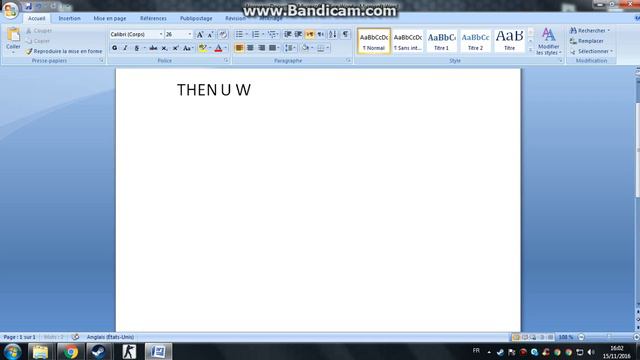Decrease paragraph indent
Screen dimensions: 640x360
coord(288,34)
